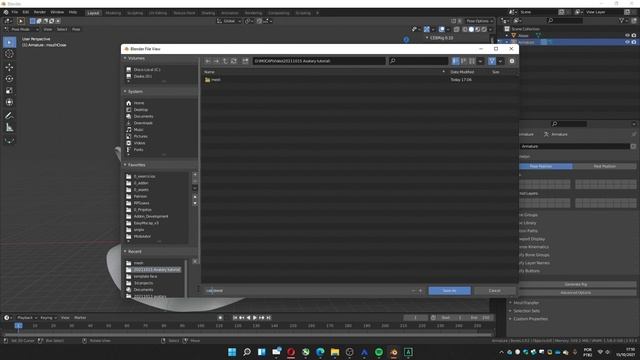Decrement file name number with minus button
640x360 pixels.
[x=413, y=291]
